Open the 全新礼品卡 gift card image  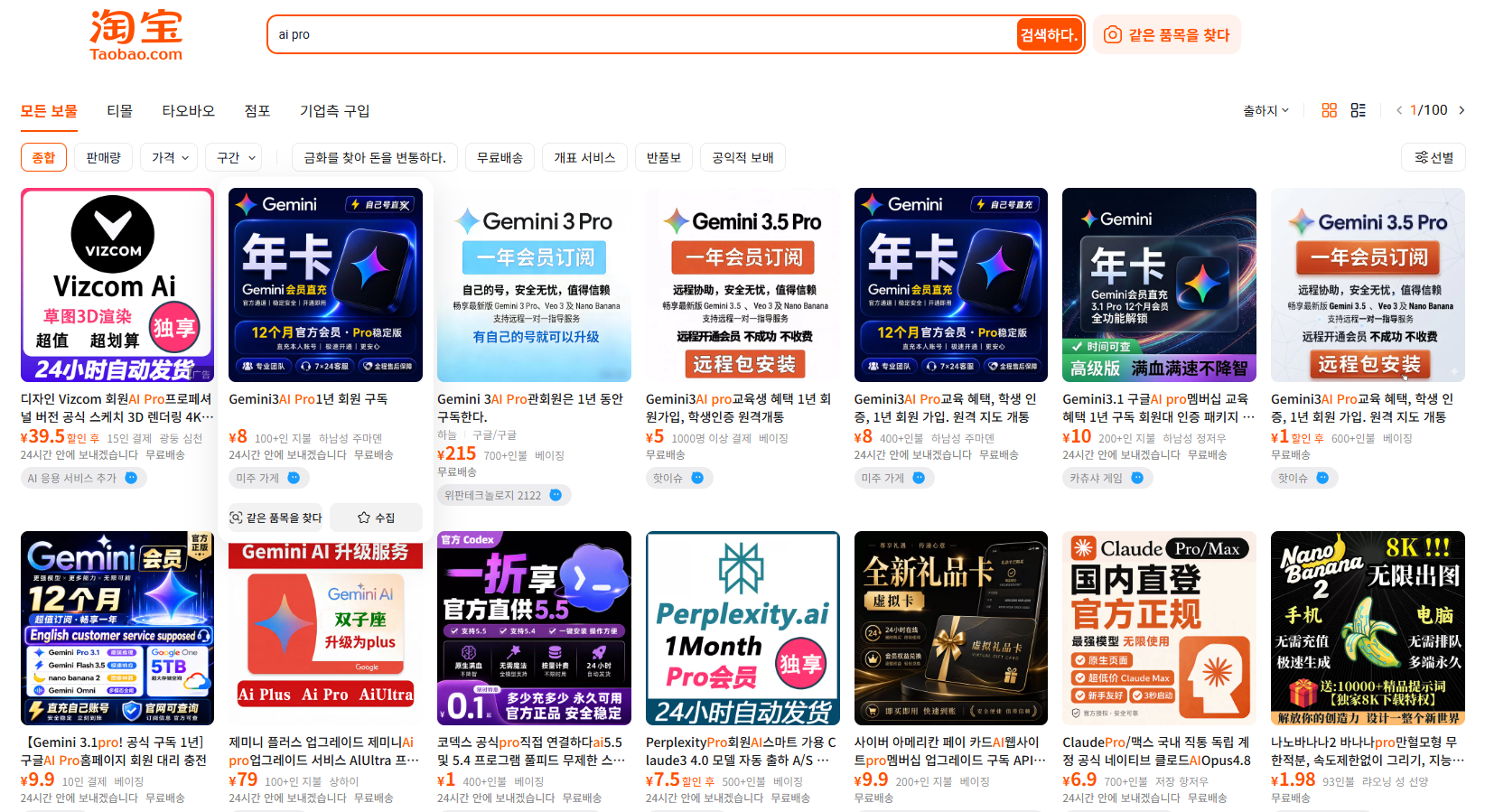pos(951,628)
